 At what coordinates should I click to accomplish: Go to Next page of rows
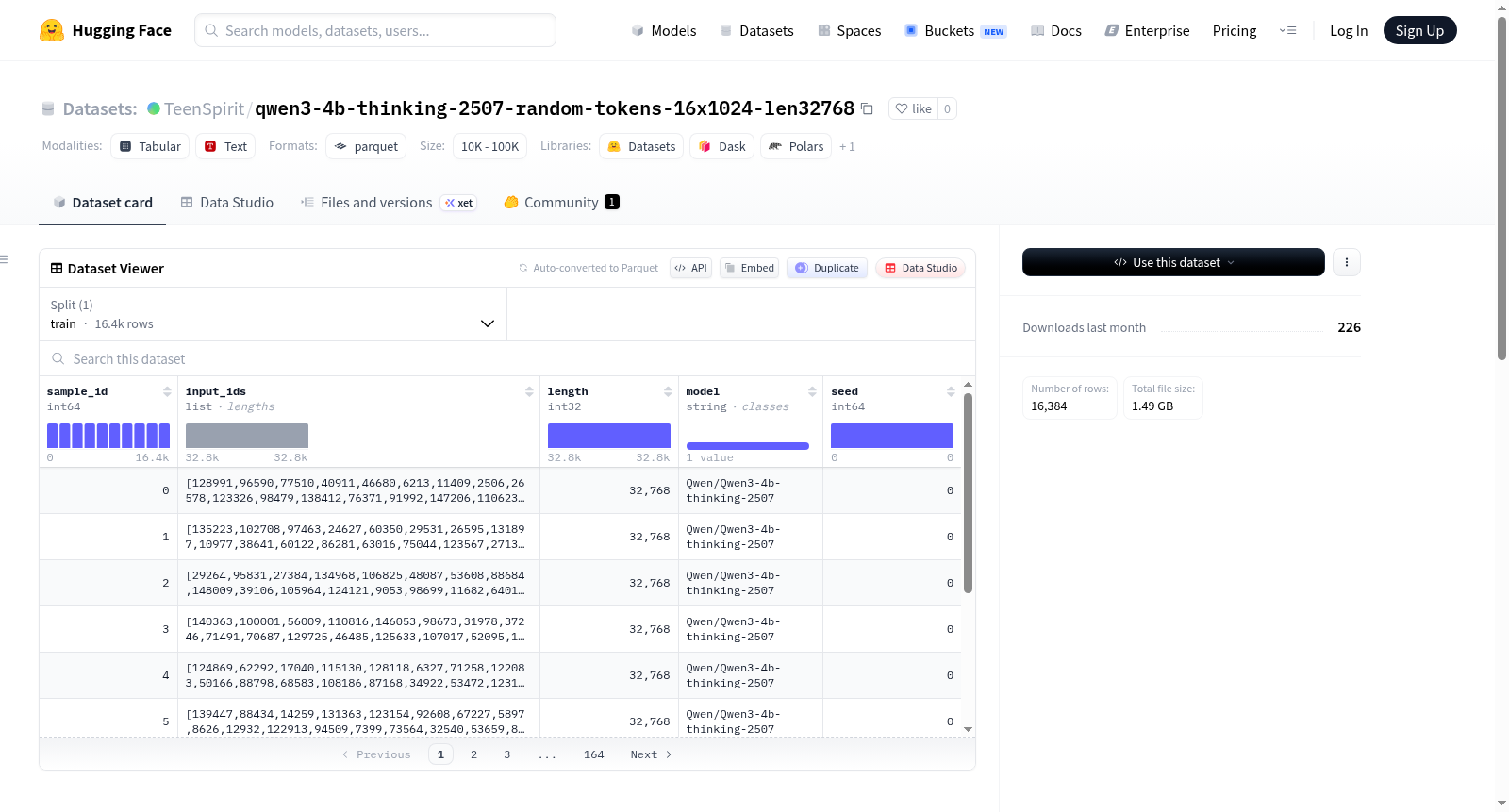coord(651,754)
